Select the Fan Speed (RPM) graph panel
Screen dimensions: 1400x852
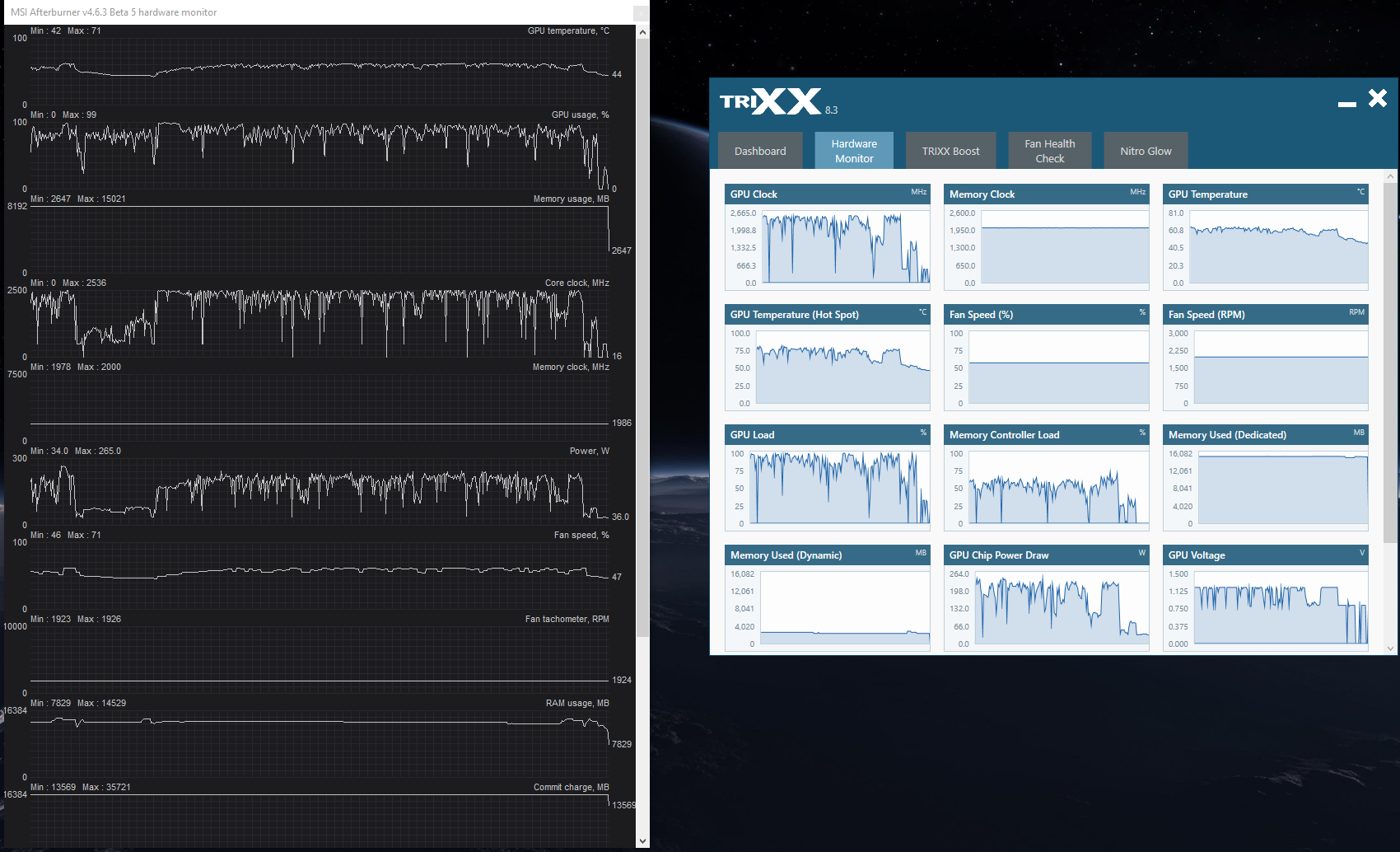pos(1266,358)
